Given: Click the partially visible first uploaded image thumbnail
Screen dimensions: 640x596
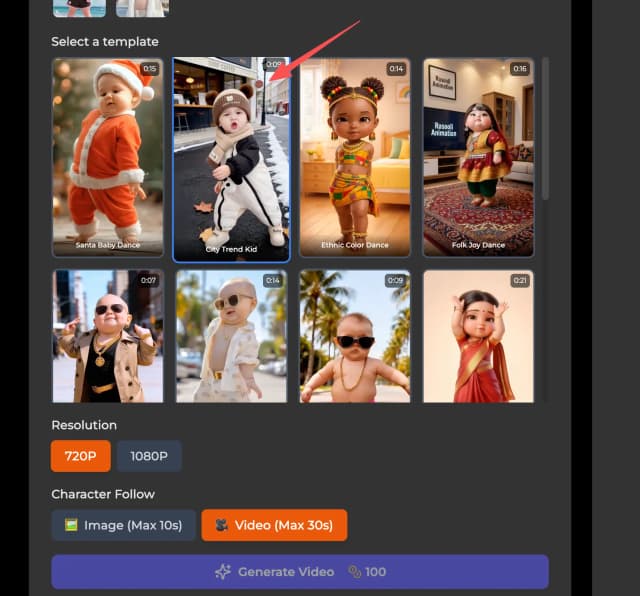Looking at the screenshot, I should coord(79,8).
